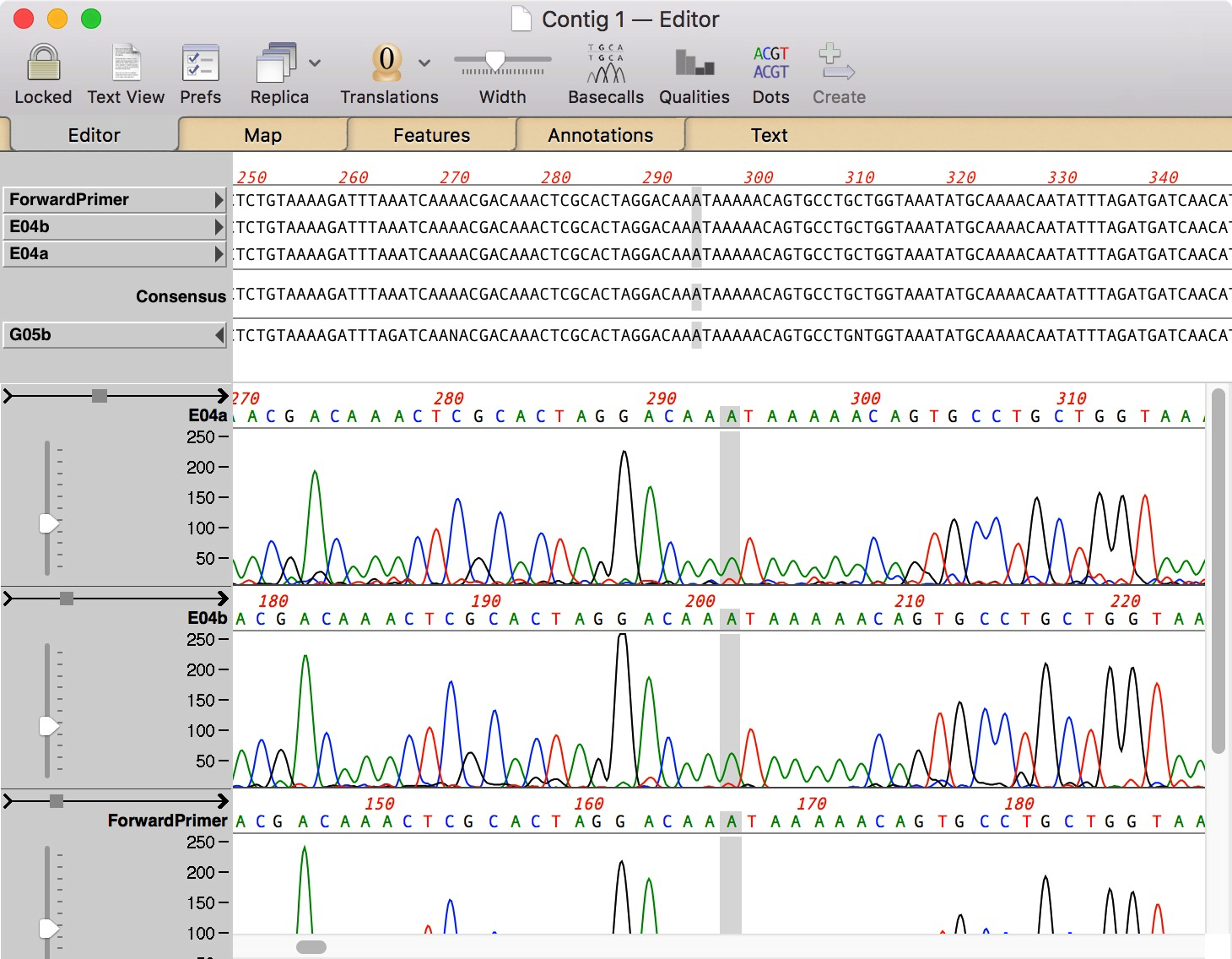Open Text View from the toolbar
The width and height of the screenshot is (1232, 959).
point(126,63)
